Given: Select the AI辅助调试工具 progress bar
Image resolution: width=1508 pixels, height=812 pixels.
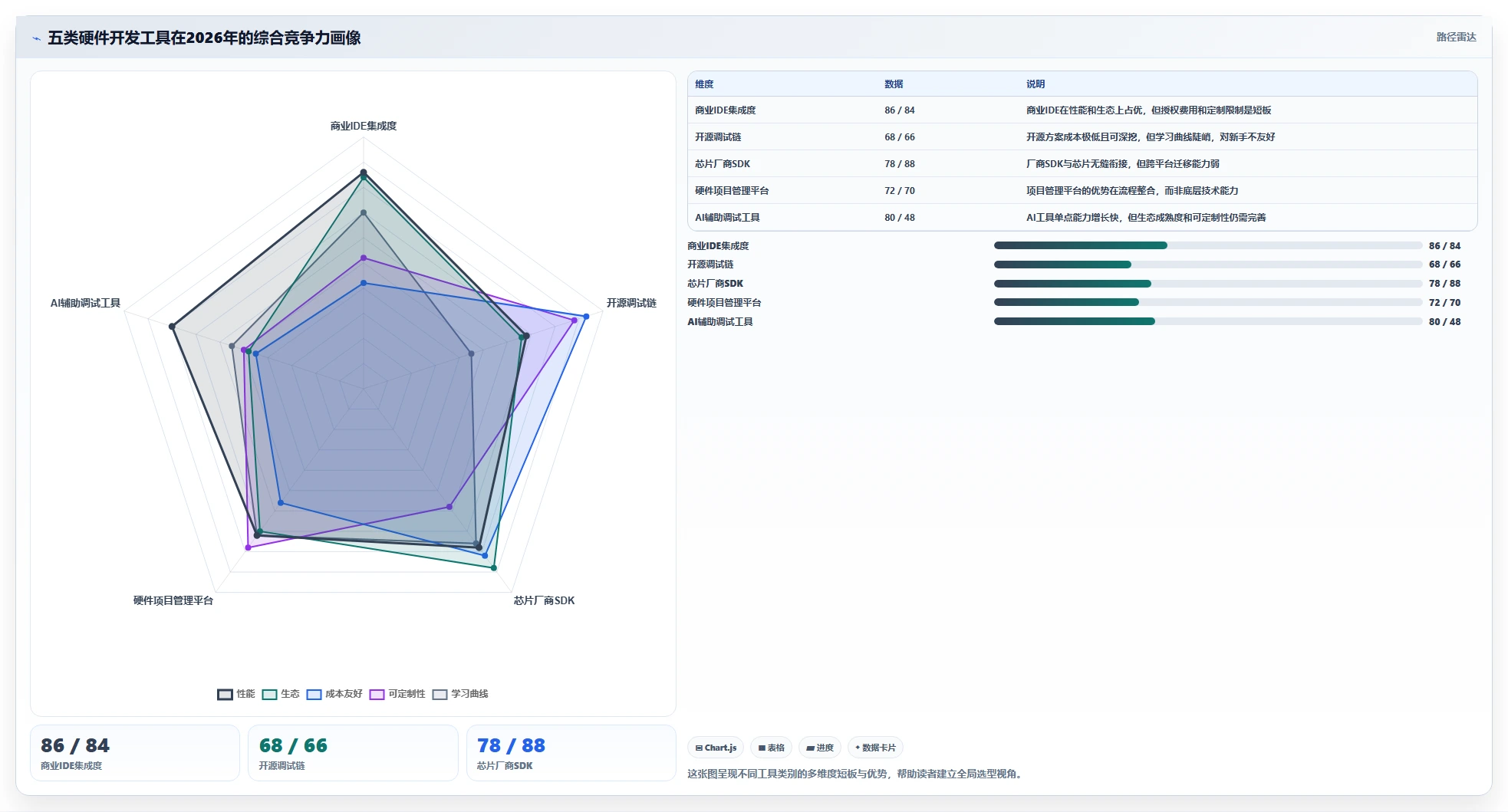Looking at the screenshot, I should [1207, 321].
